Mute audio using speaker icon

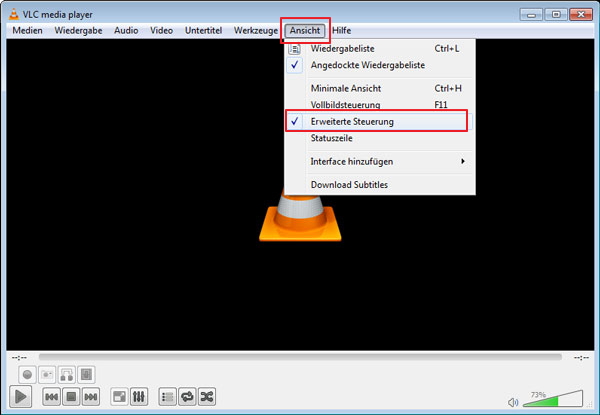[513, 402]
